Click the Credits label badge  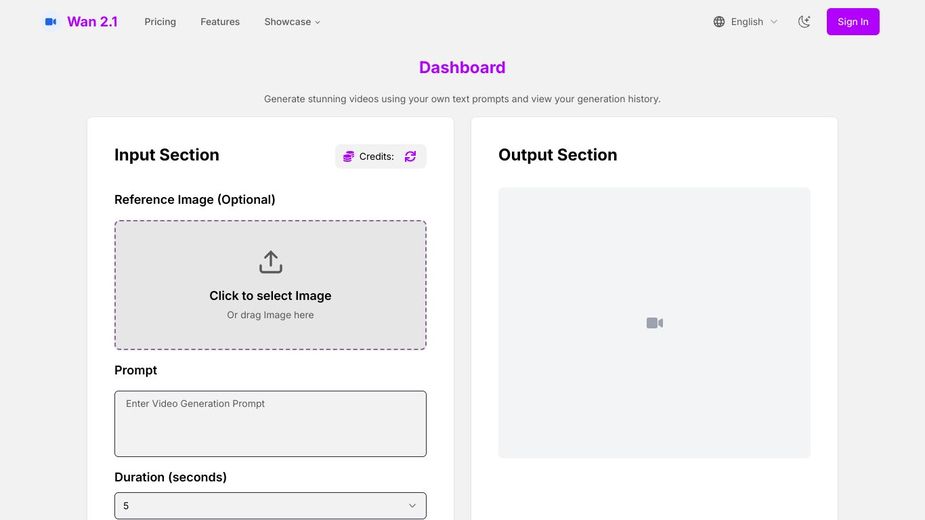(376, 157)
